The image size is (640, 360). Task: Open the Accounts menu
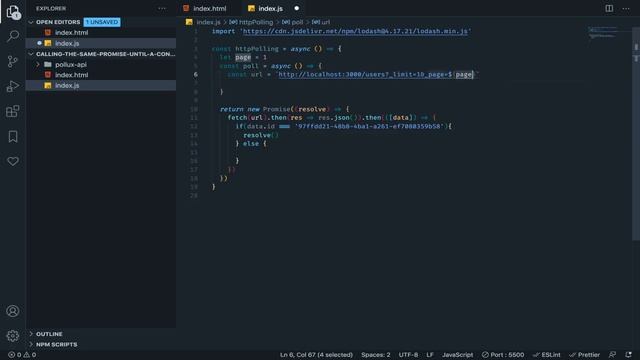tap(13, 311)
